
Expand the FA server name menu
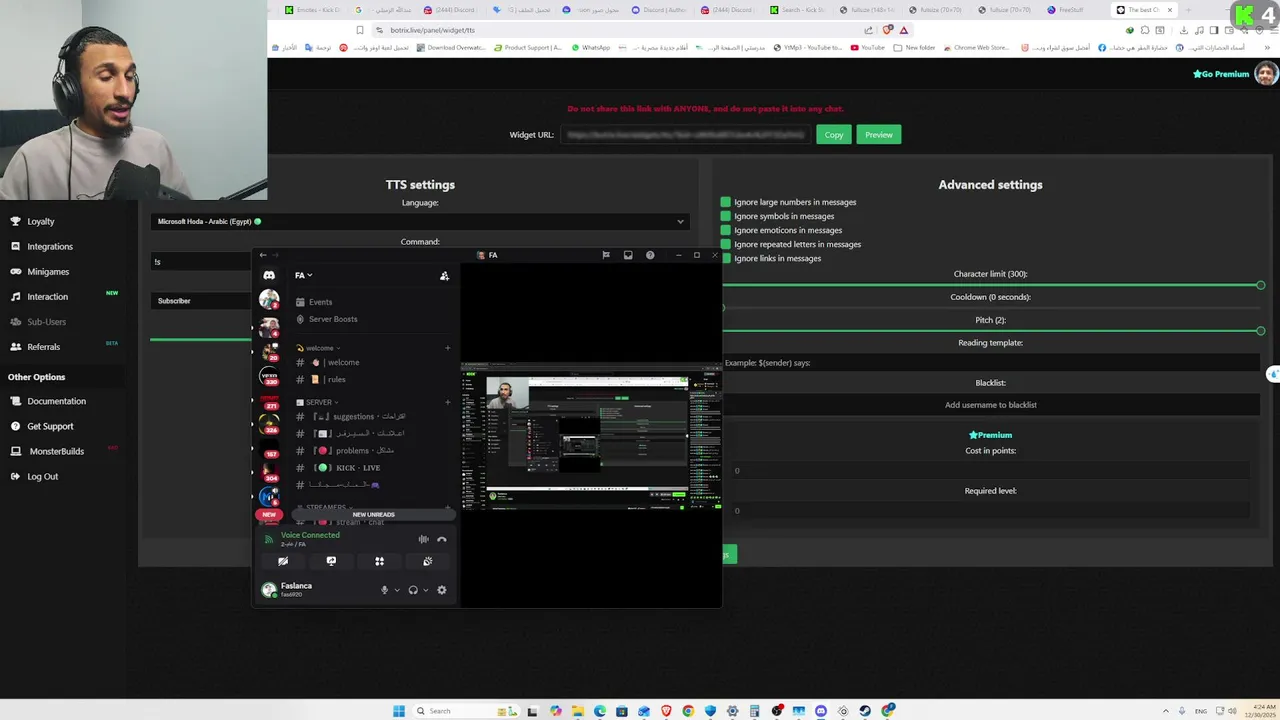(x=304, y=275)
